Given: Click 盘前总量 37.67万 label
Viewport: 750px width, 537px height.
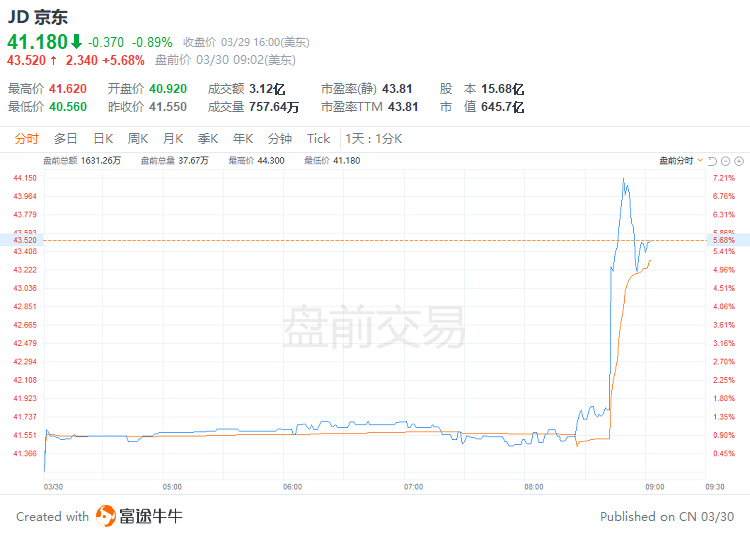Looking at the screenshot, I should [x=175, y=161].
